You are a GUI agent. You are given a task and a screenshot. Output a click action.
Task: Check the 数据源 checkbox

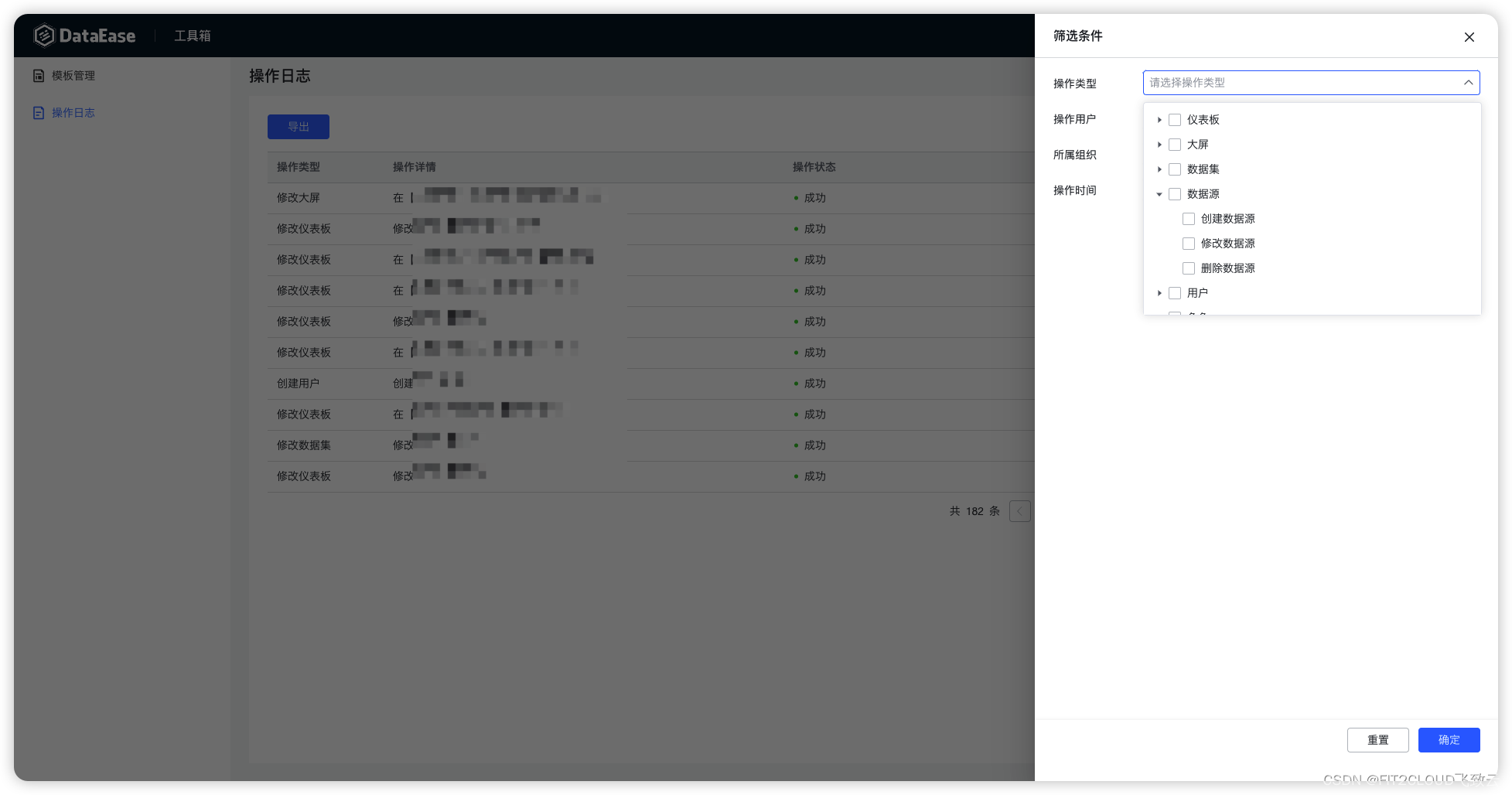coord(1175,194)
